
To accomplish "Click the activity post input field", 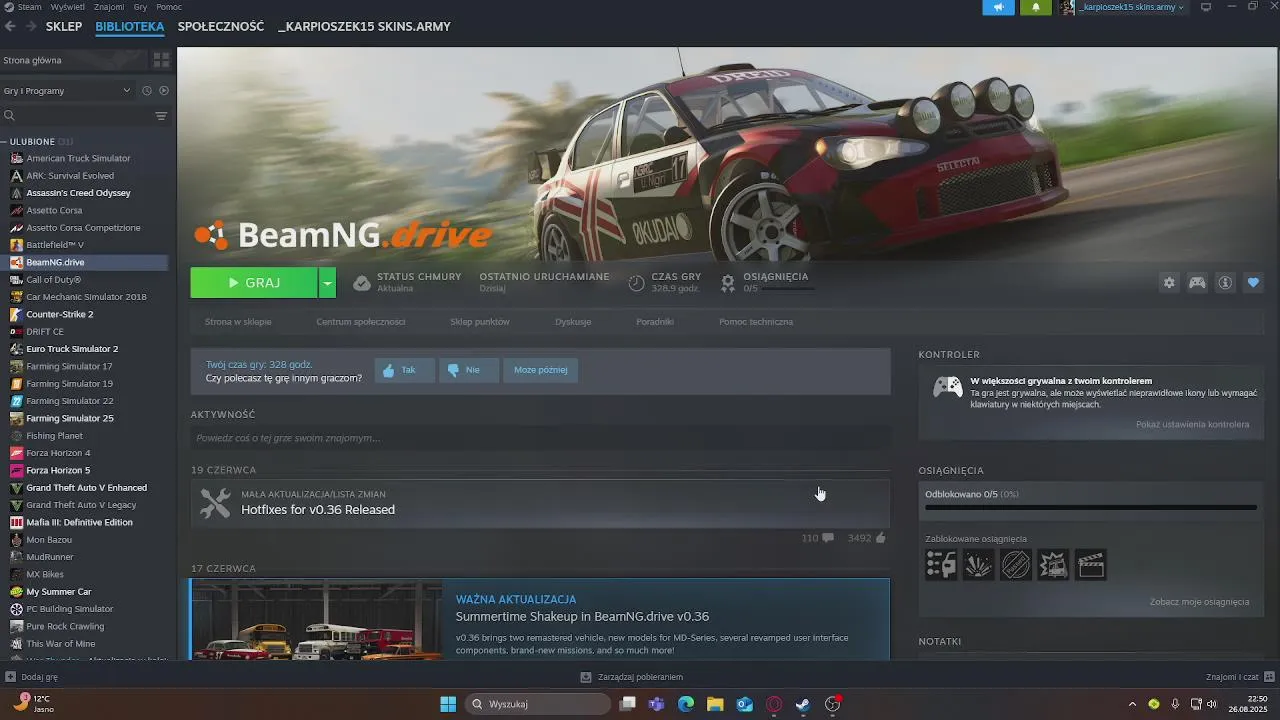I will (540, 438).
